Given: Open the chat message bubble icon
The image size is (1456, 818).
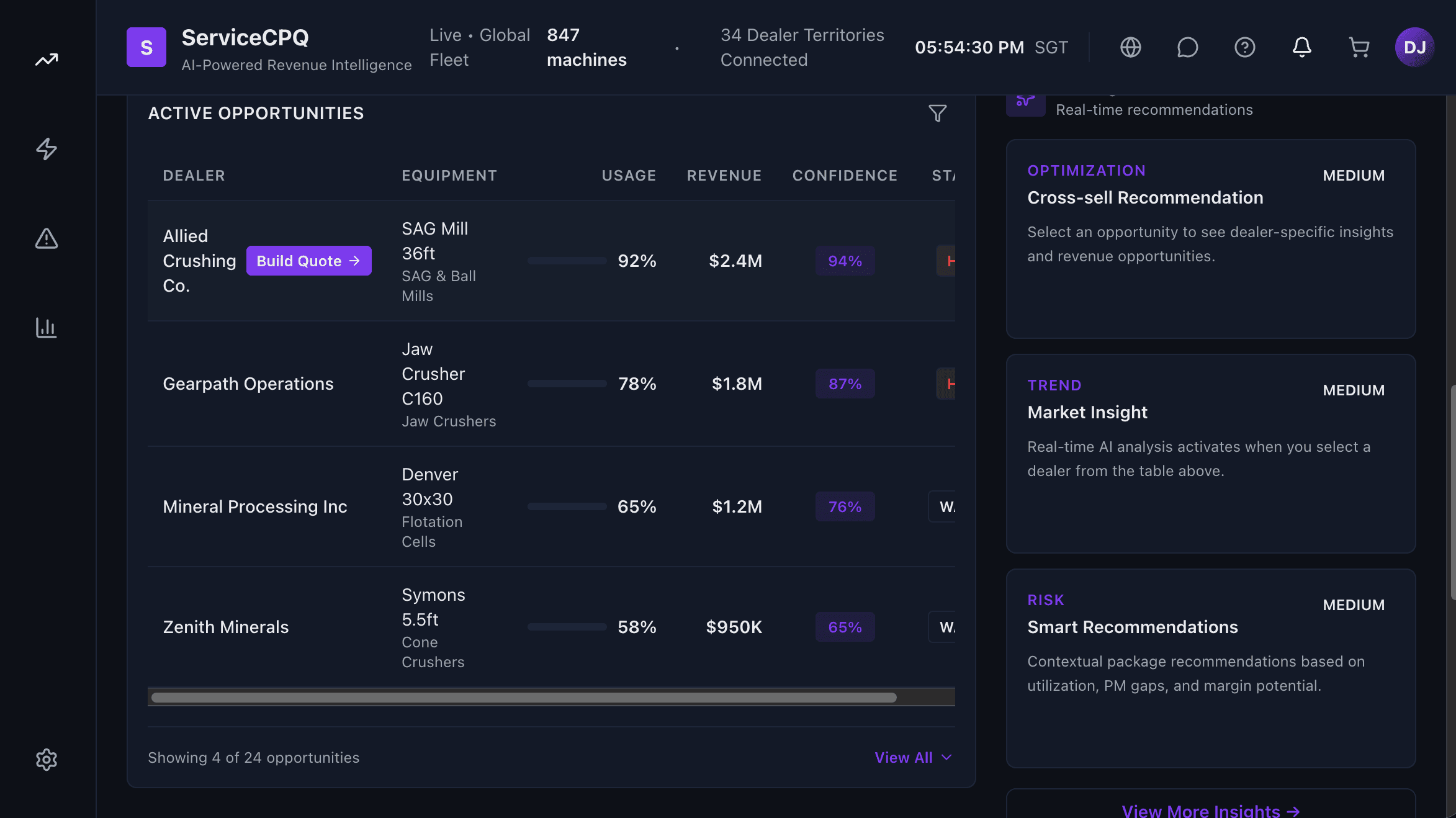Looking at the screenshot, I should 1188,47.
